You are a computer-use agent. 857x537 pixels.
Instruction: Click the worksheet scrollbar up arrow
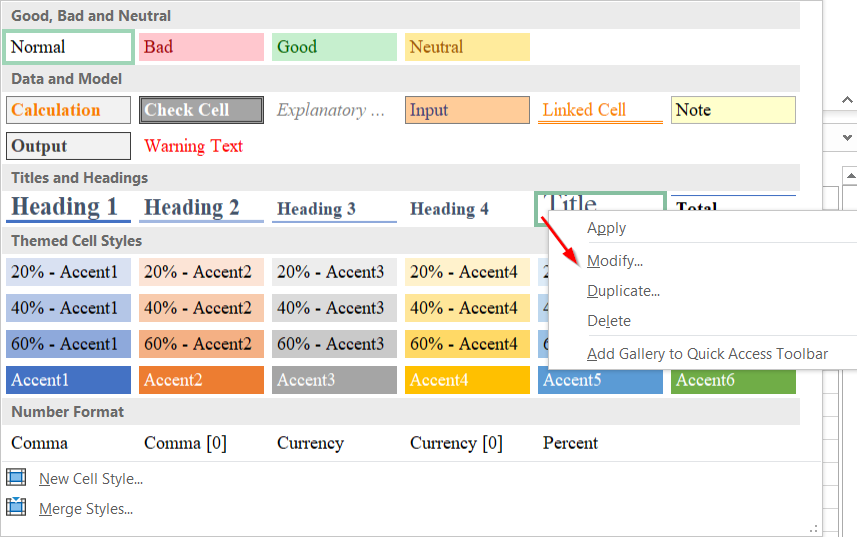(x=850, y=176)
